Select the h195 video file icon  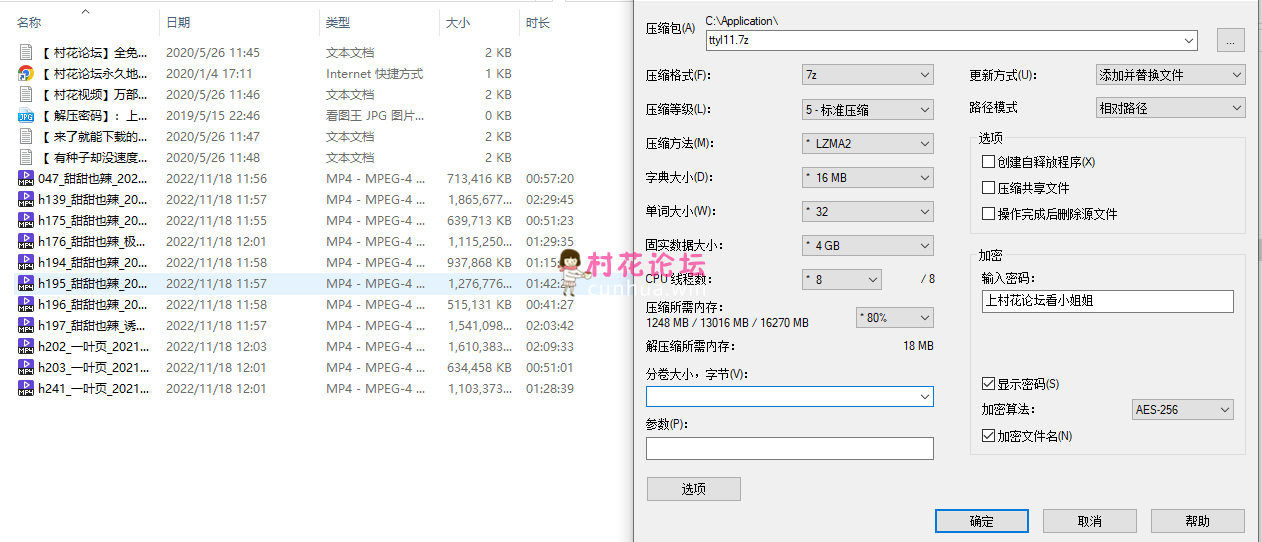pos(26,284)
